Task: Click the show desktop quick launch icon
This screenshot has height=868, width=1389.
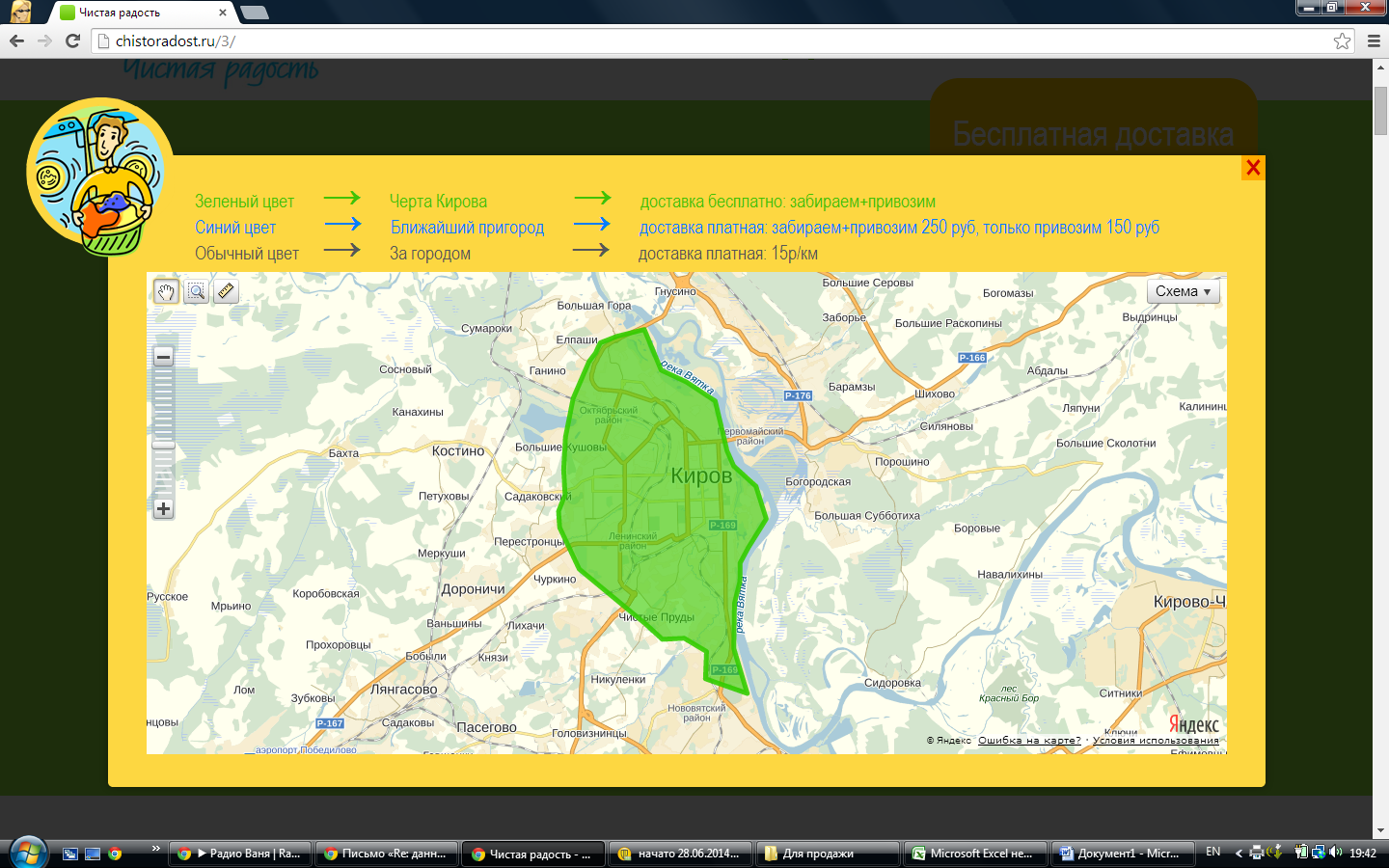Action: tap(93, 853)
